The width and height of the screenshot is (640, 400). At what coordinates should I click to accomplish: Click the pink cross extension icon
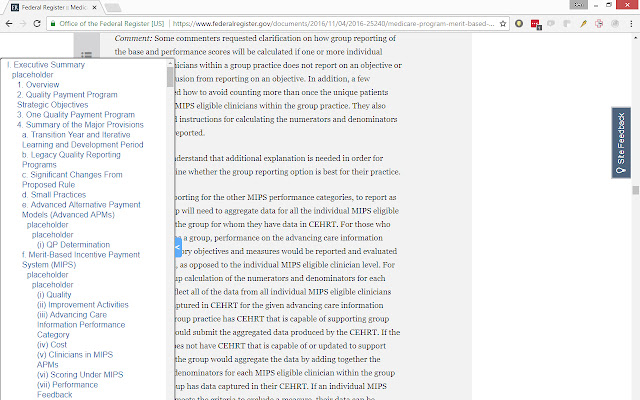coord(599,24)
